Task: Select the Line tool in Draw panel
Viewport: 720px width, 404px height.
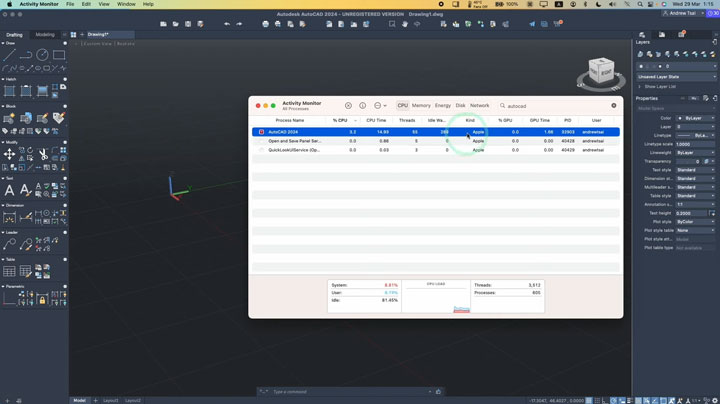Action: point(9,55)
